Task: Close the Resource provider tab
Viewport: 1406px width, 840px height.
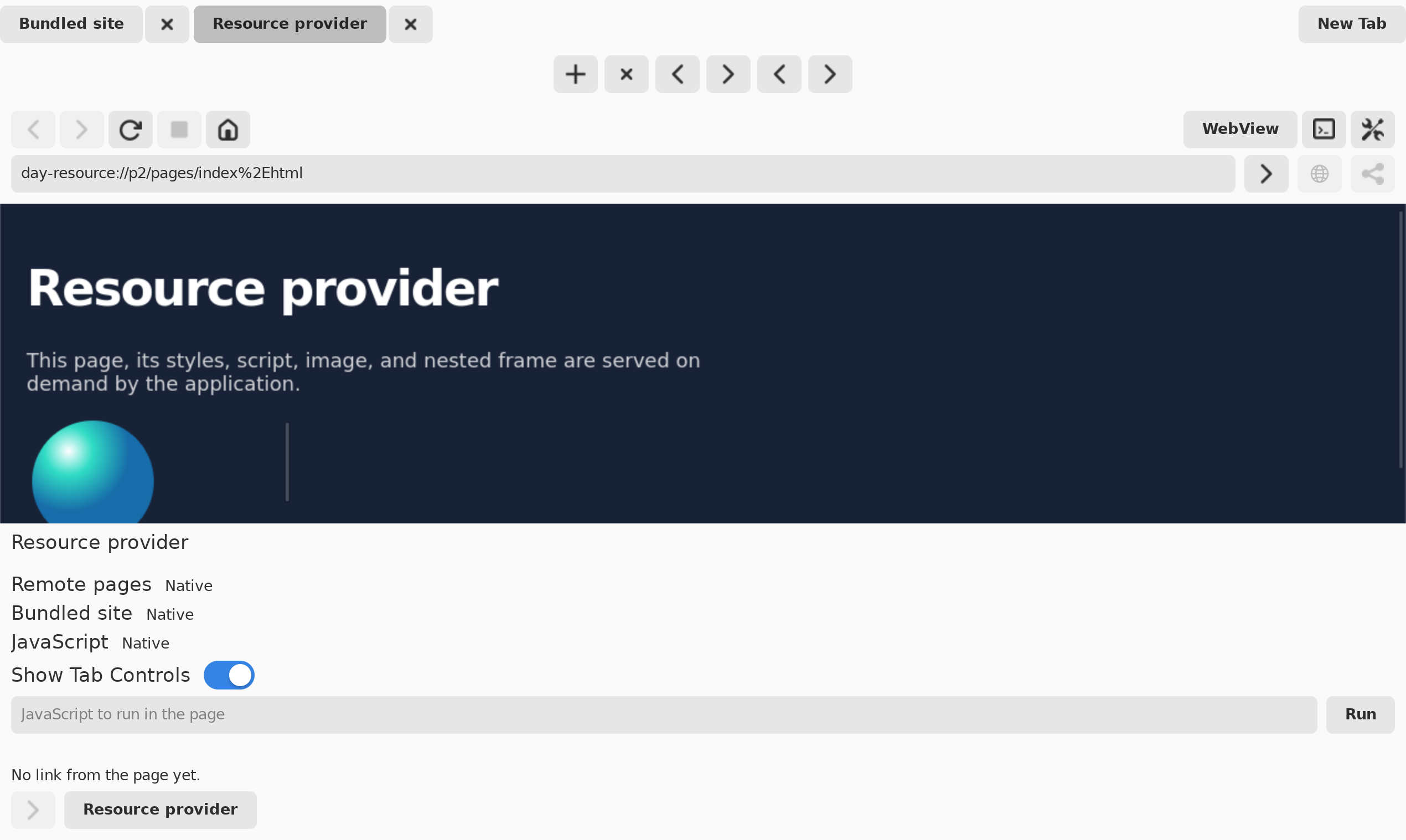Action: point(410,24)
